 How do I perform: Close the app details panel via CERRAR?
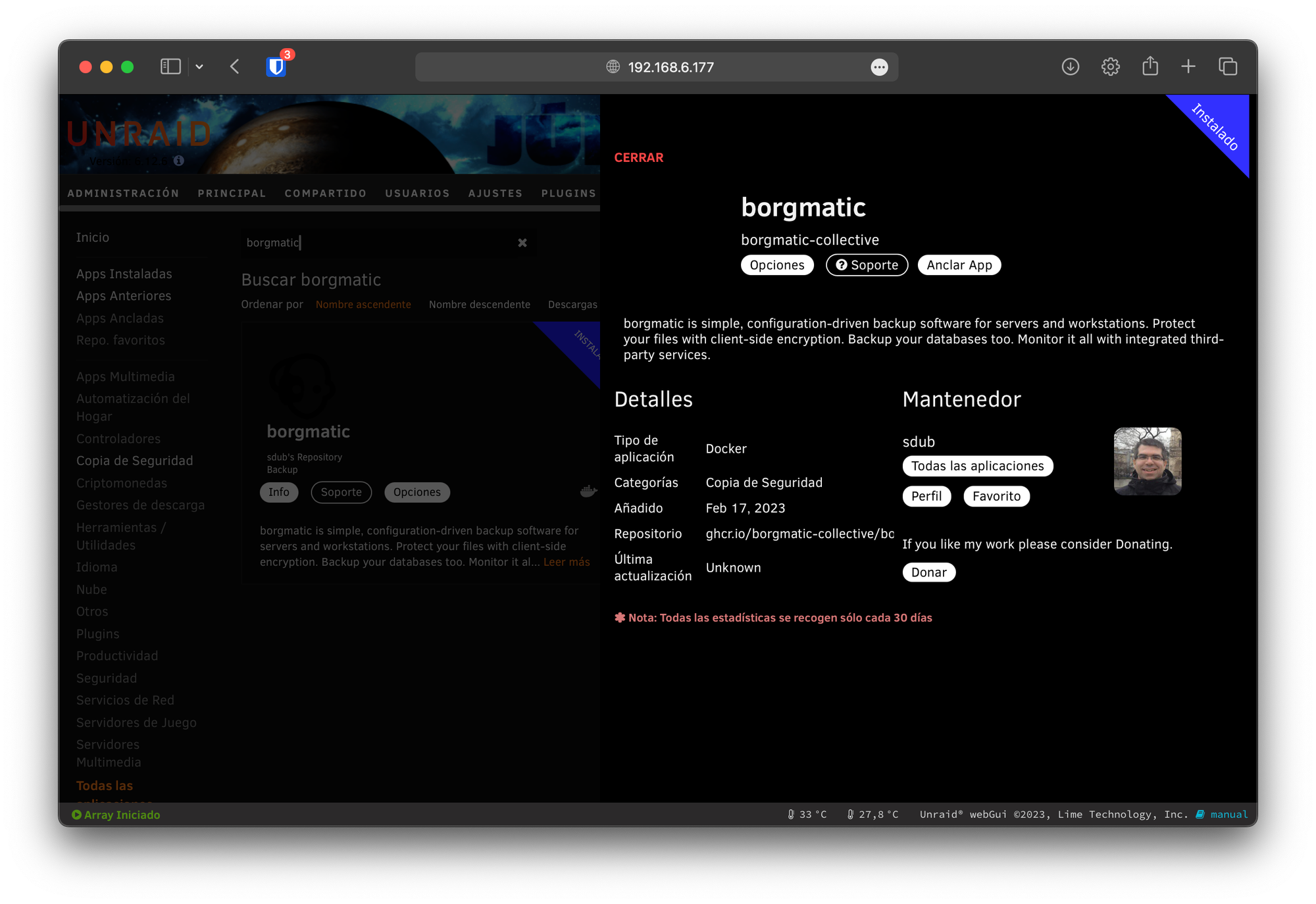(638, 157)
